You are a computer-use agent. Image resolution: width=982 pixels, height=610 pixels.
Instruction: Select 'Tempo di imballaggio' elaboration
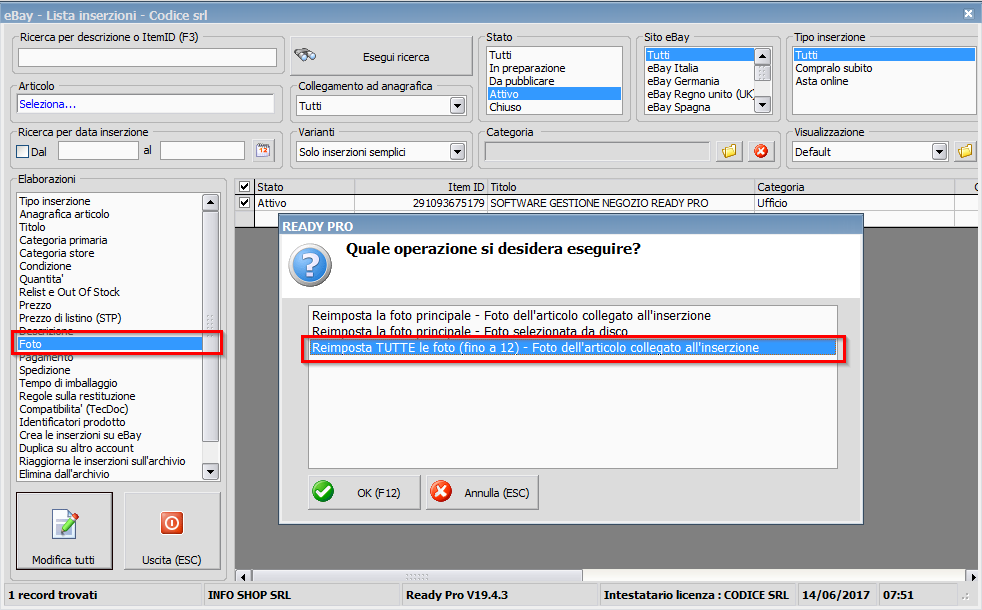coord(110,383)
